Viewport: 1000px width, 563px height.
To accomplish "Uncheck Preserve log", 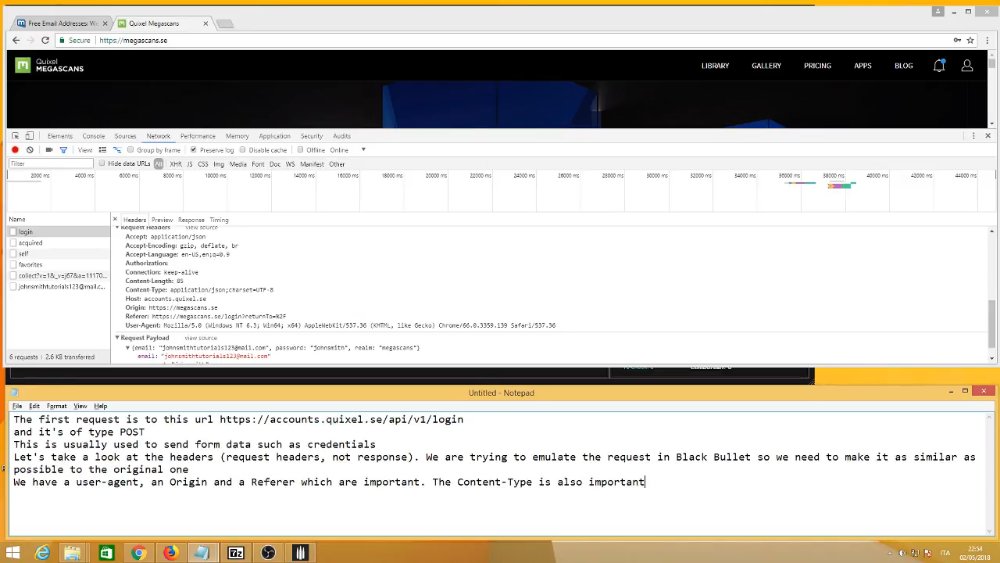I will pyautogui.click(x=193, y=150).
